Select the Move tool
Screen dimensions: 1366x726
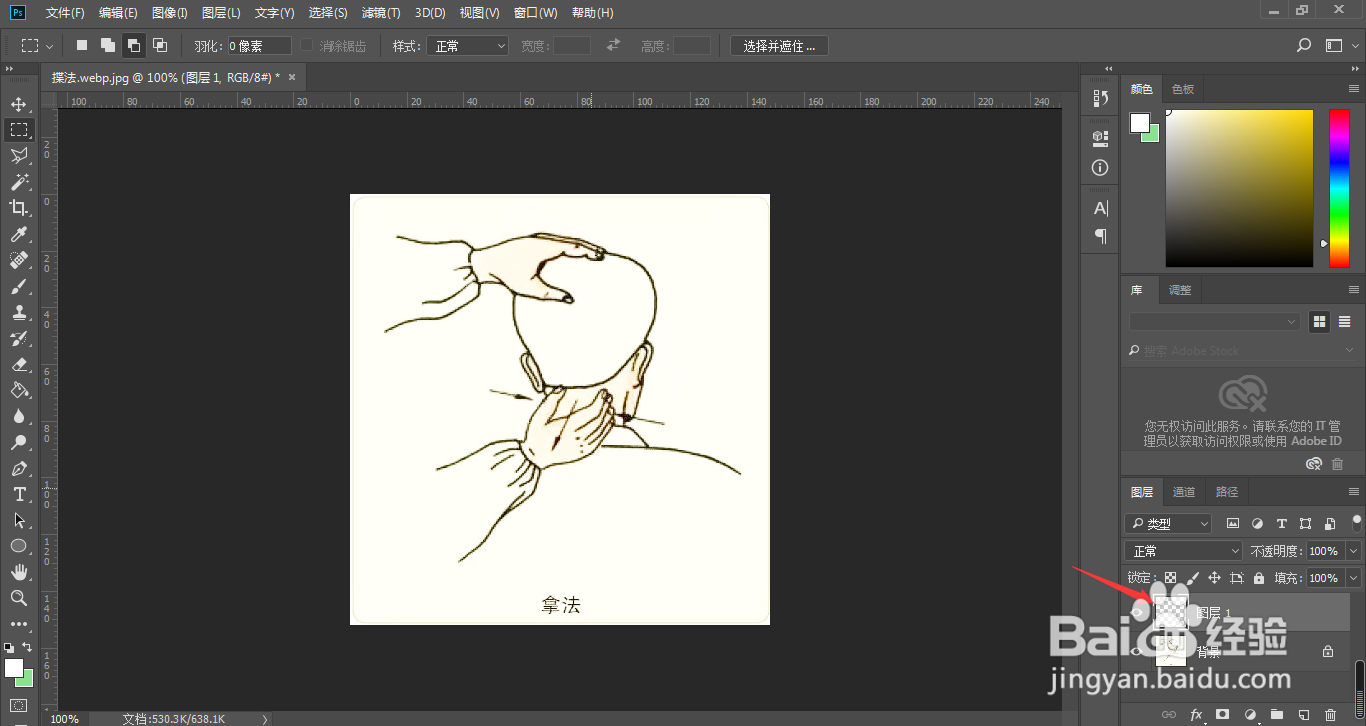point(19,104)
